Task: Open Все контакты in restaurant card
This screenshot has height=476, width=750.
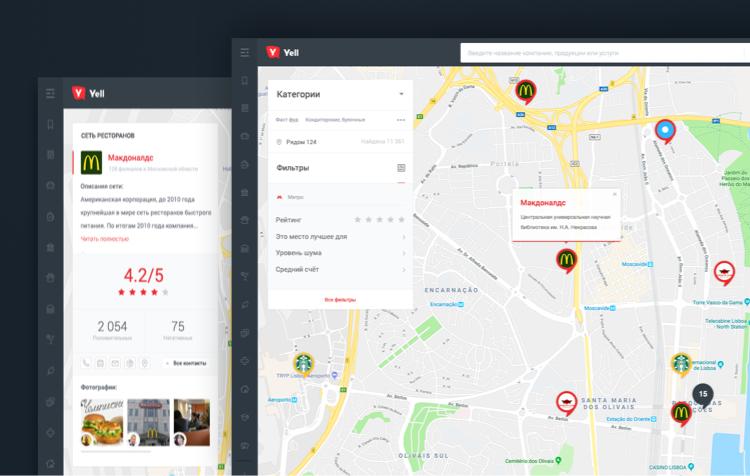Action: [x=188, y=363]
